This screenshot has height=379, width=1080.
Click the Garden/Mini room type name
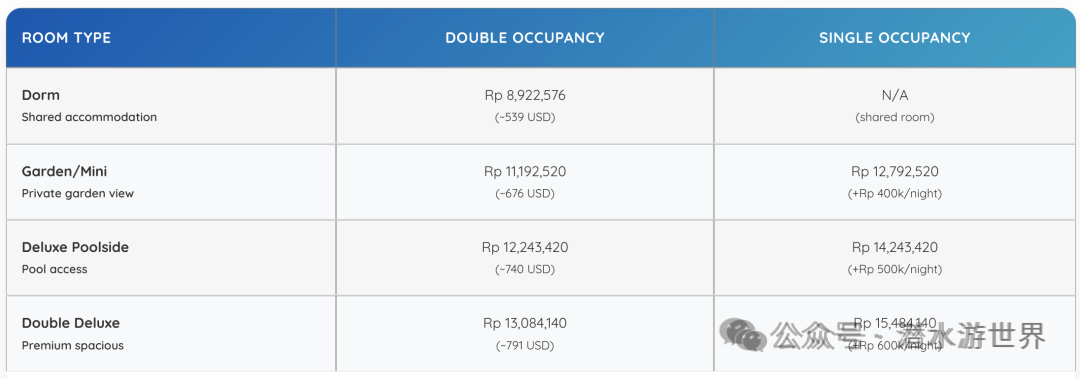coord(64,172)
